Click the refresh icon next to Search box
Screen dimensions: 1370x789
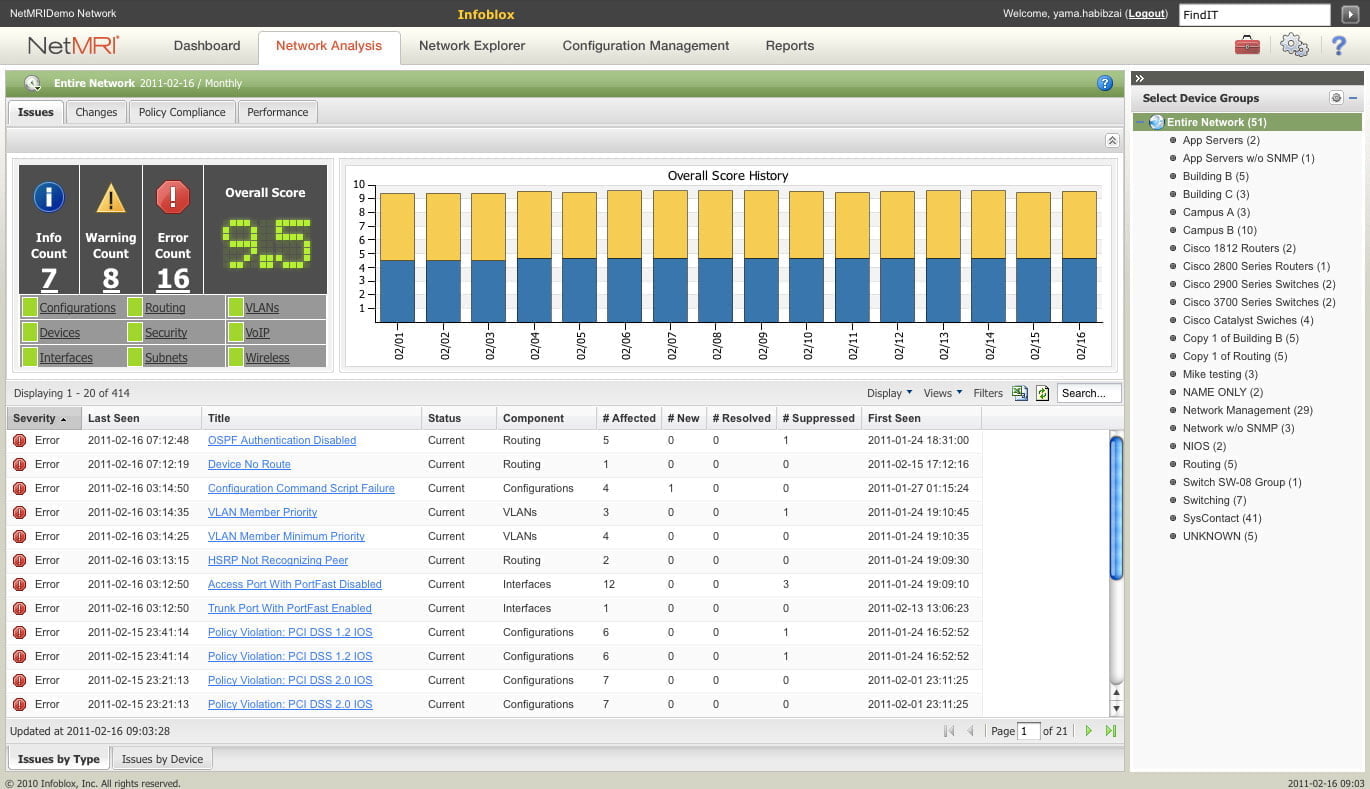coord(1042,393)
